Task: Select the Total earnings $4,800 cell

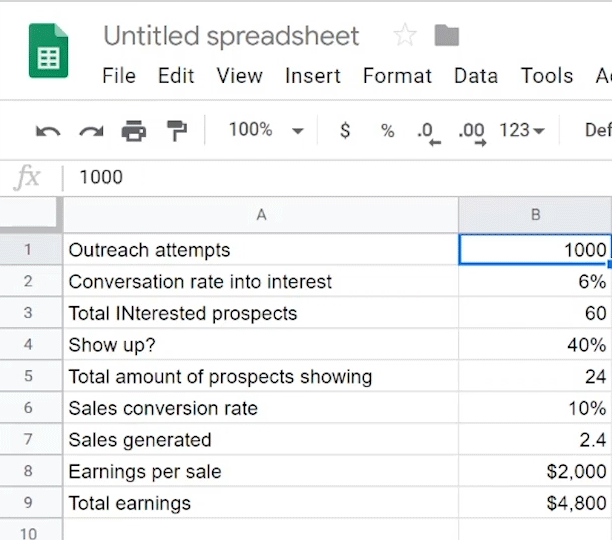Action: pos(535,503)
